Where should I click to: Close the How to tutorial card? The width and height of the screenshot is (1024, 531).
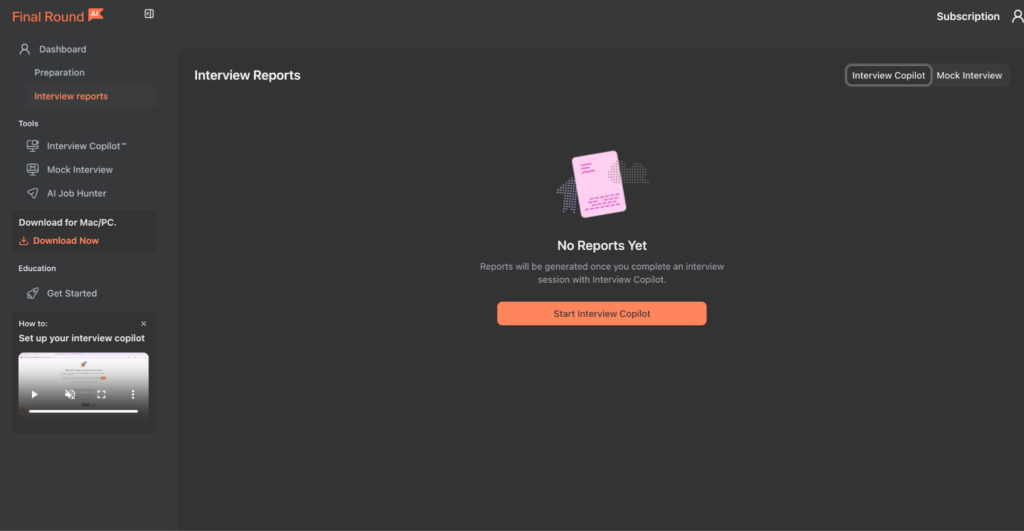[x=144, y=323]
